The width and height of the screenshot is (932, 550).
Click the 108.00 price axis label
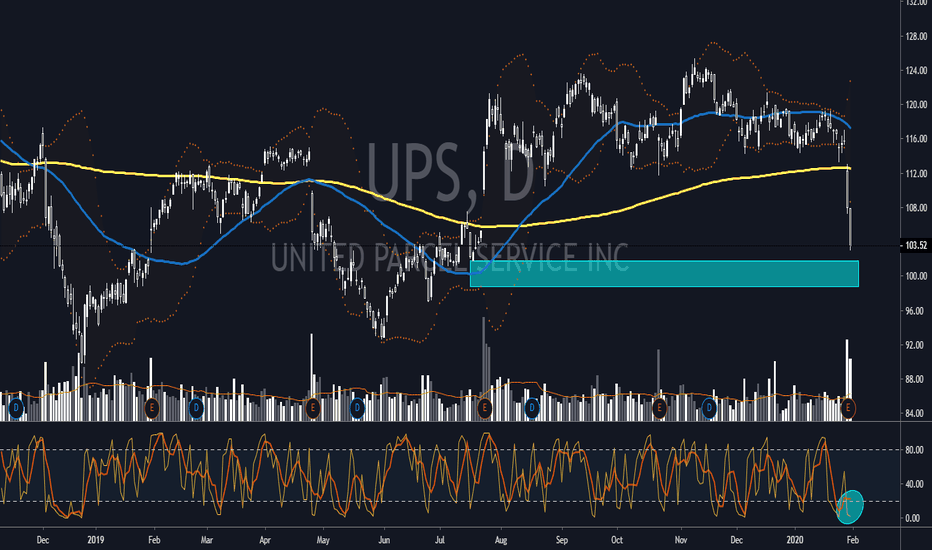916,208
